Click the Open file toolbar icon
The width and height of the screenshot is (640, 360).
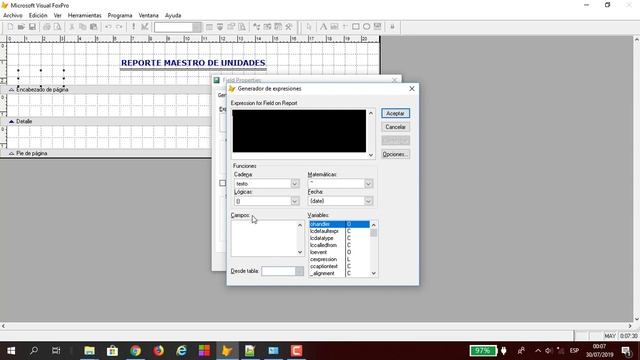point(21,27)
